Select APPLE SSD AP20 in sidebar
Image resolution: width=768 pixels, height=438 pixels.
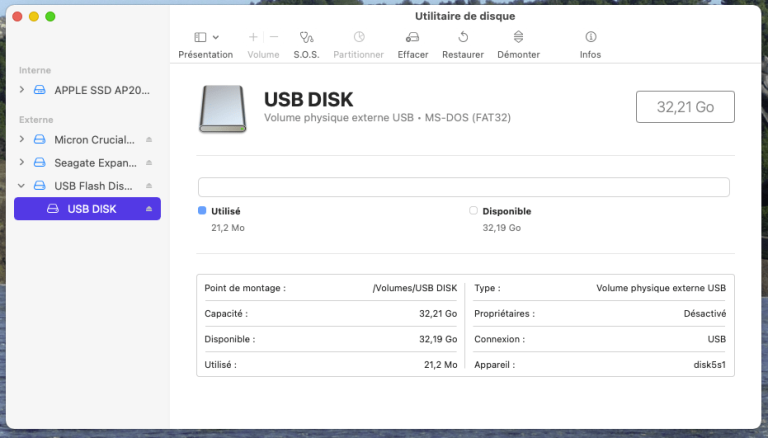coord(102,90)
